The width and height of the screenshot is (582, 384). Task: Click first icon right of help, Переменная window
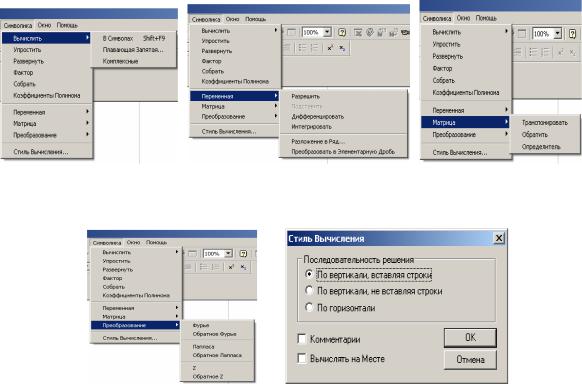[x=358, y=33]
